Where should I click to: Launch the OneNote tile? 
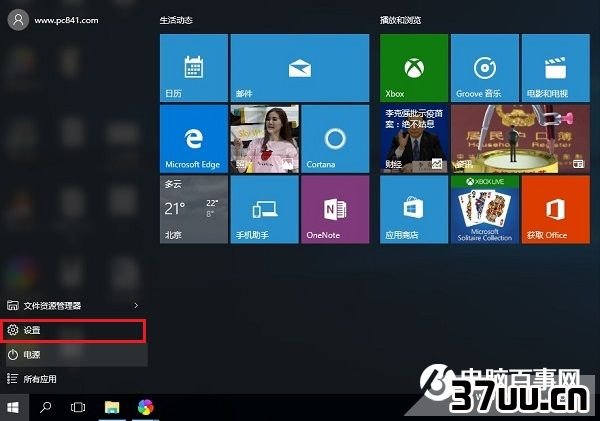335,210
